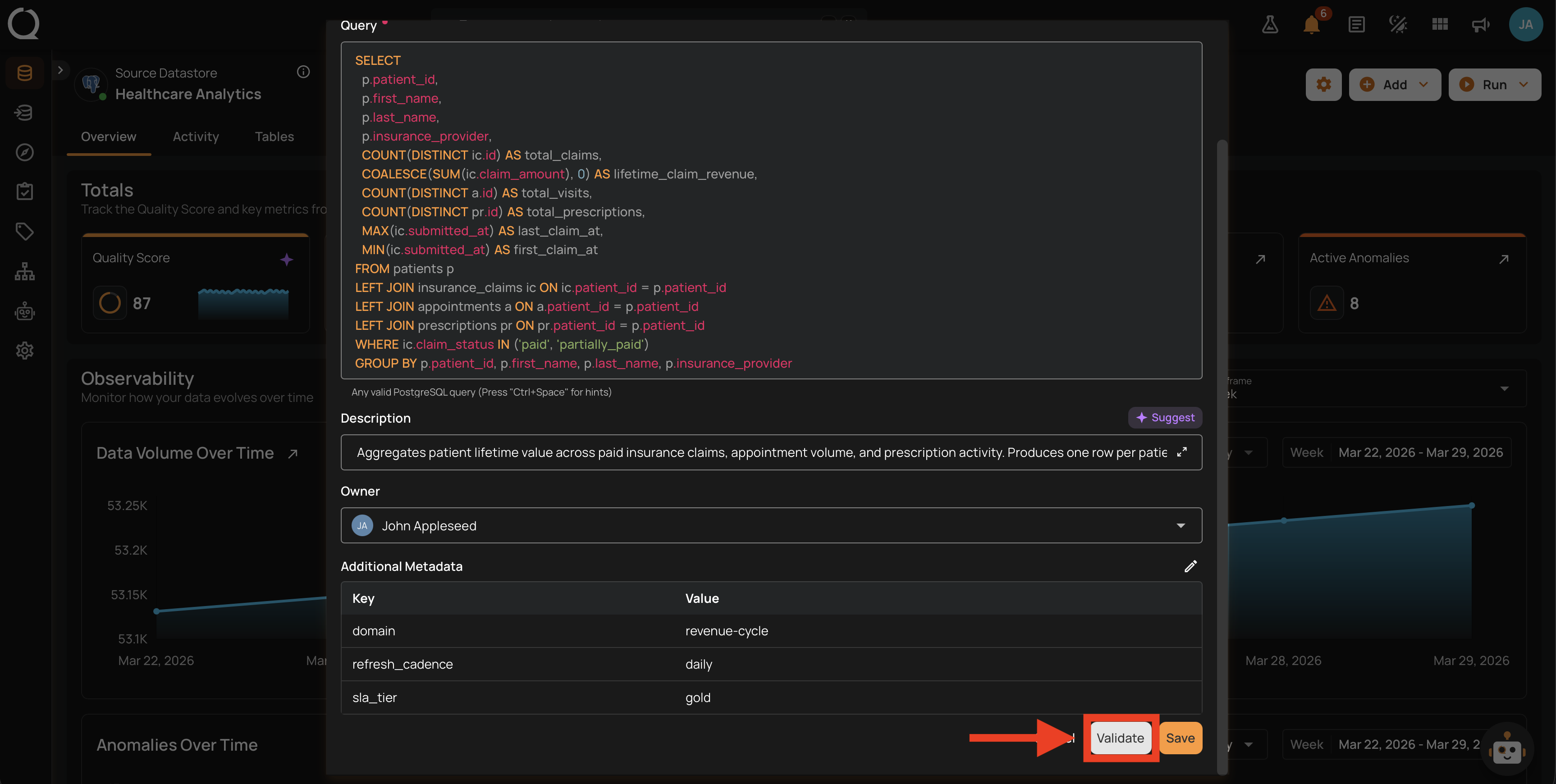Open the enrichment sidebar icon
This screenshot has width=1556, height=784.
tap(25, 112)
